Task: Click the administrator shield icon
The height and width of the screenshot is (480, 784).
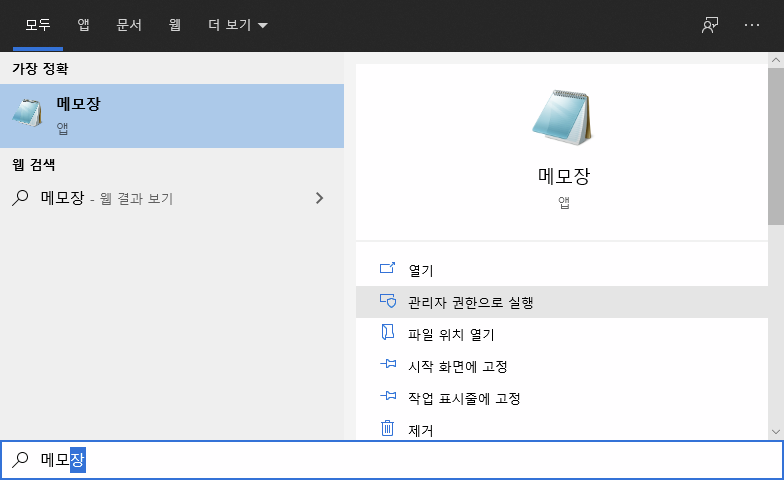Action: pyautogui.click(x=388, y=300)
